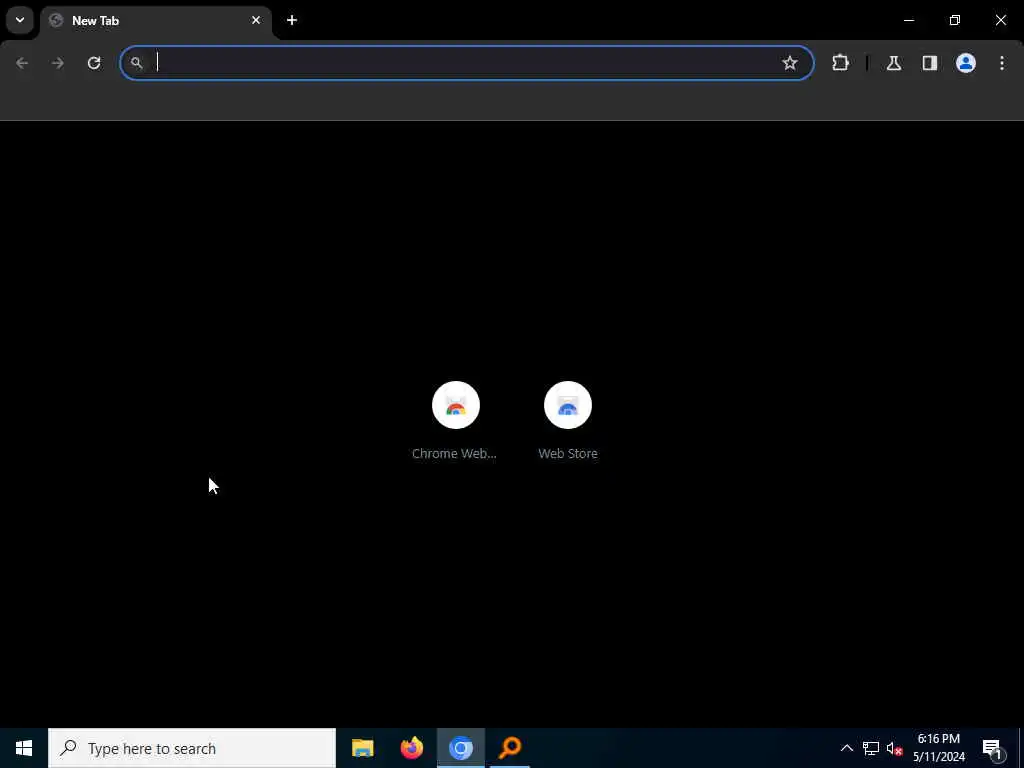Open the Windows Start menu

[24, 748]
